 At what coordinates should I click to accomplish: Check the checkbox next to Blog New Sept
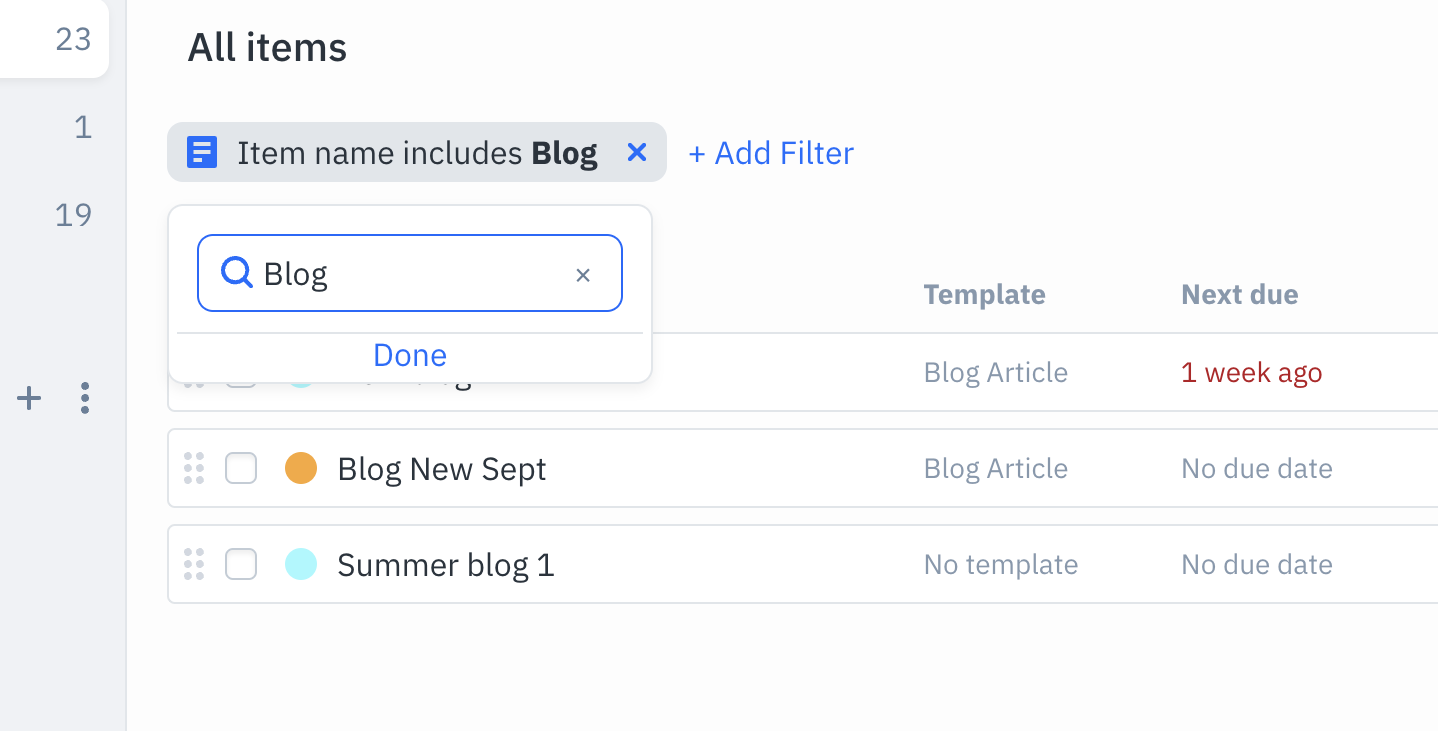240,468
